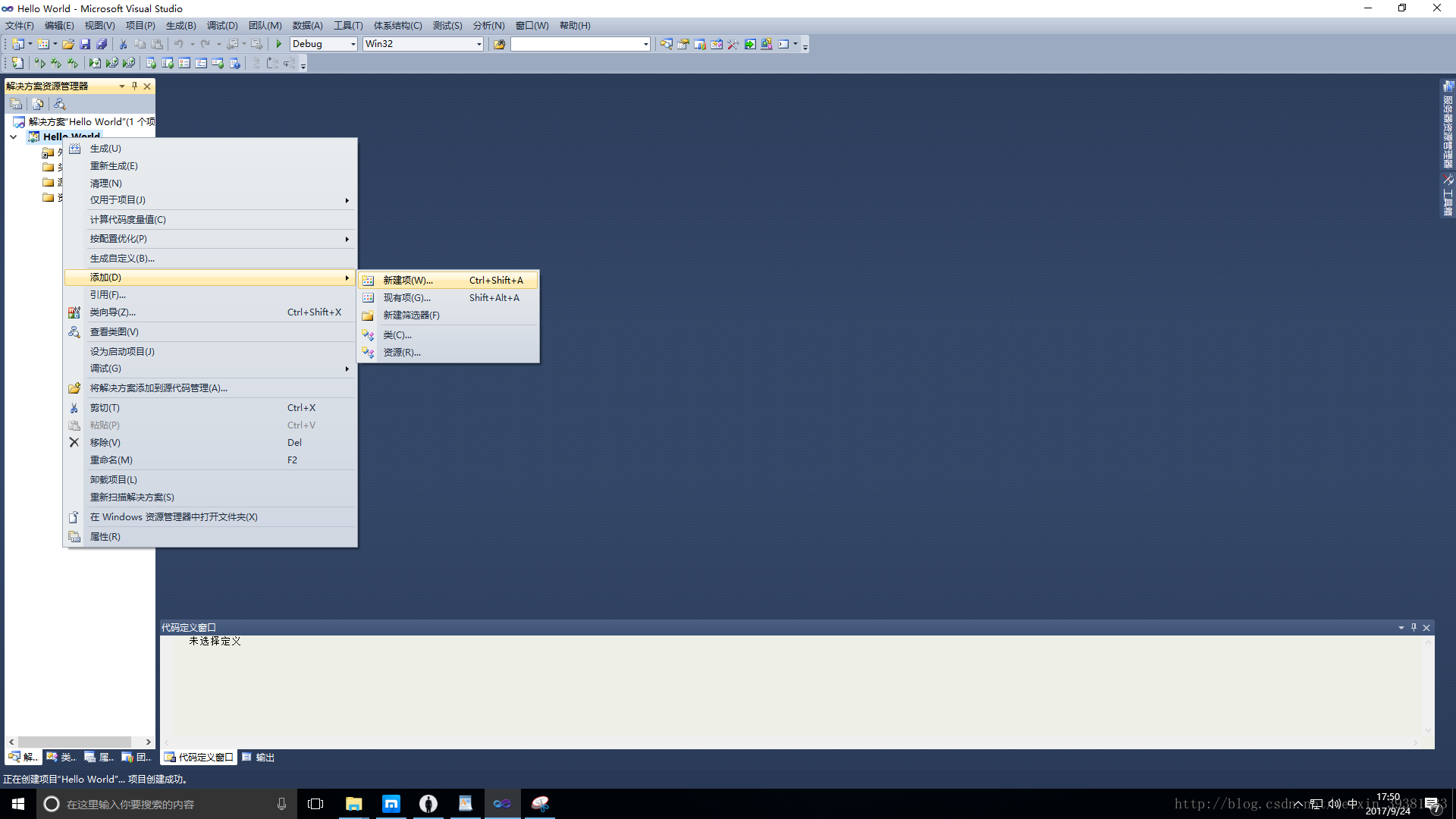This screenshot has height=819, width=1456.
Task: Click the Redo arrow icon
Action: click(x=205, y=44)
